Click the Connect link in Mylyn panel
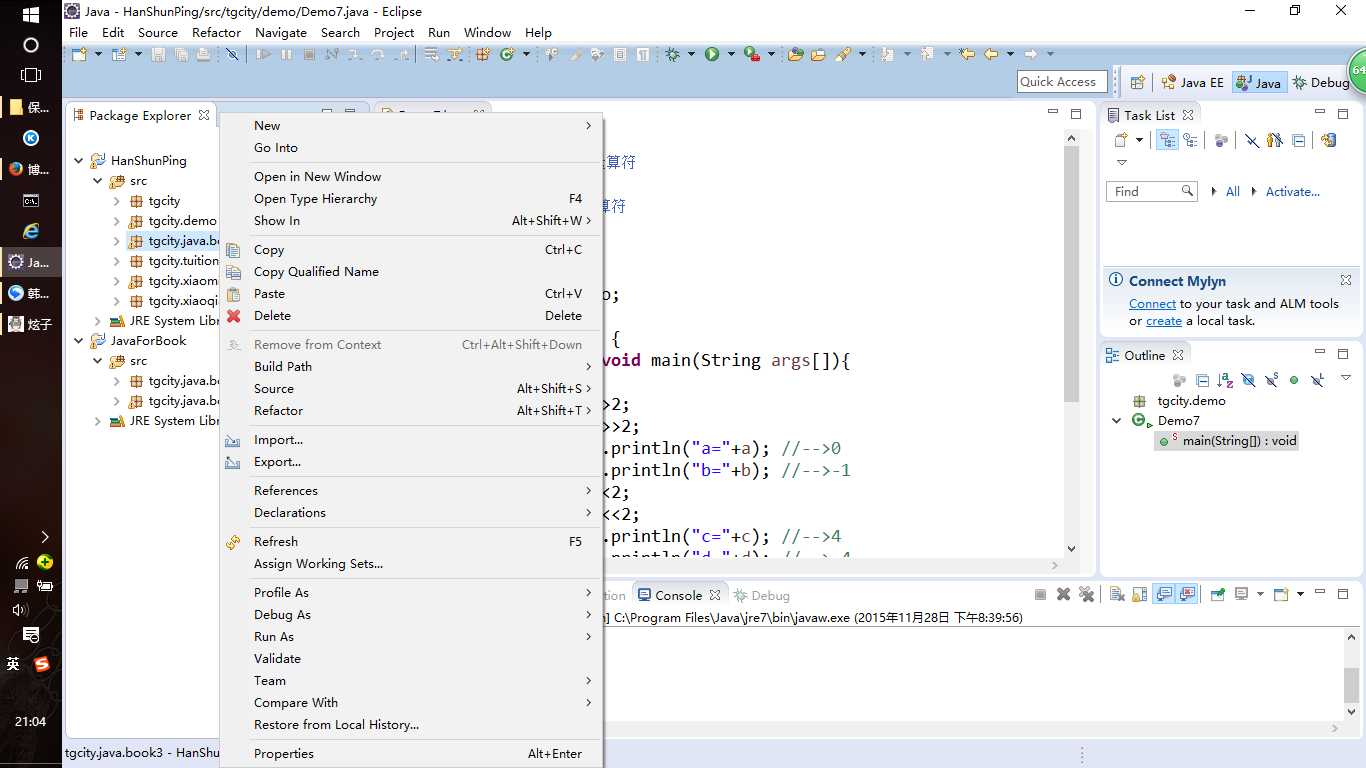1366x768 pixels. [1152, 304]
